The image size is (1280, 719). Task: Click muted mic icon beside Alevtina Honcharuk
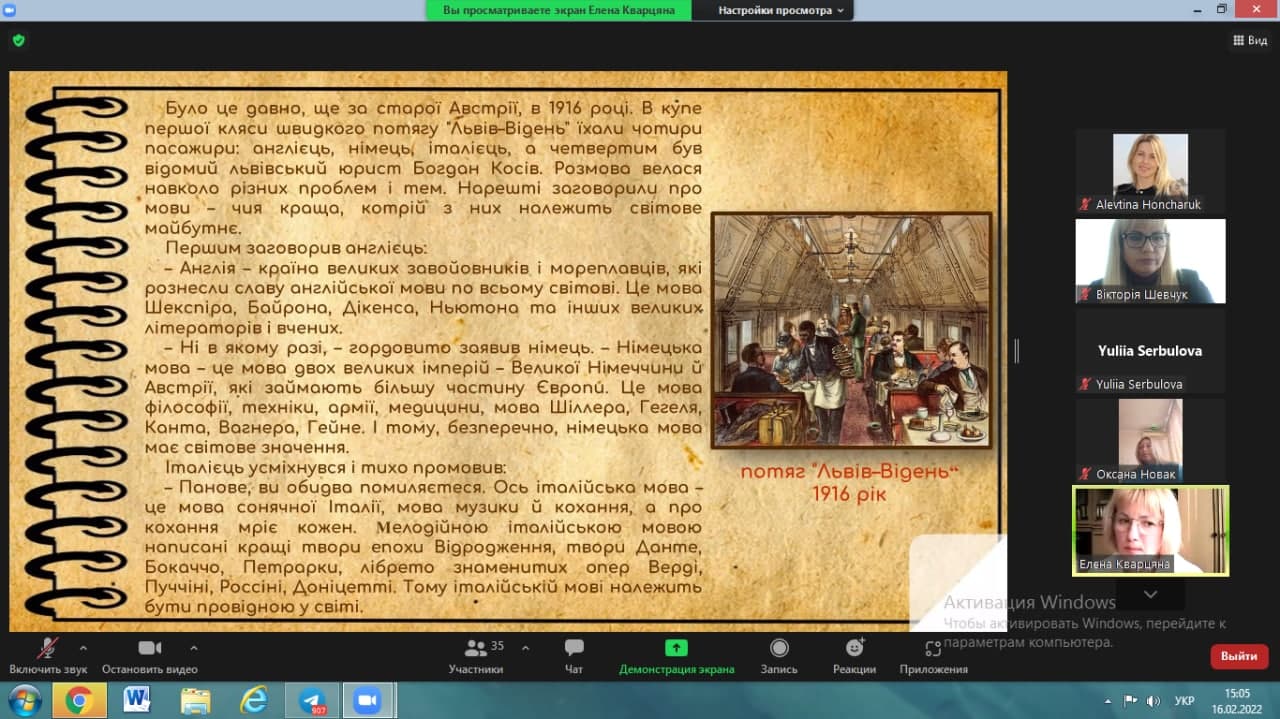click(x=1084, y=204)
